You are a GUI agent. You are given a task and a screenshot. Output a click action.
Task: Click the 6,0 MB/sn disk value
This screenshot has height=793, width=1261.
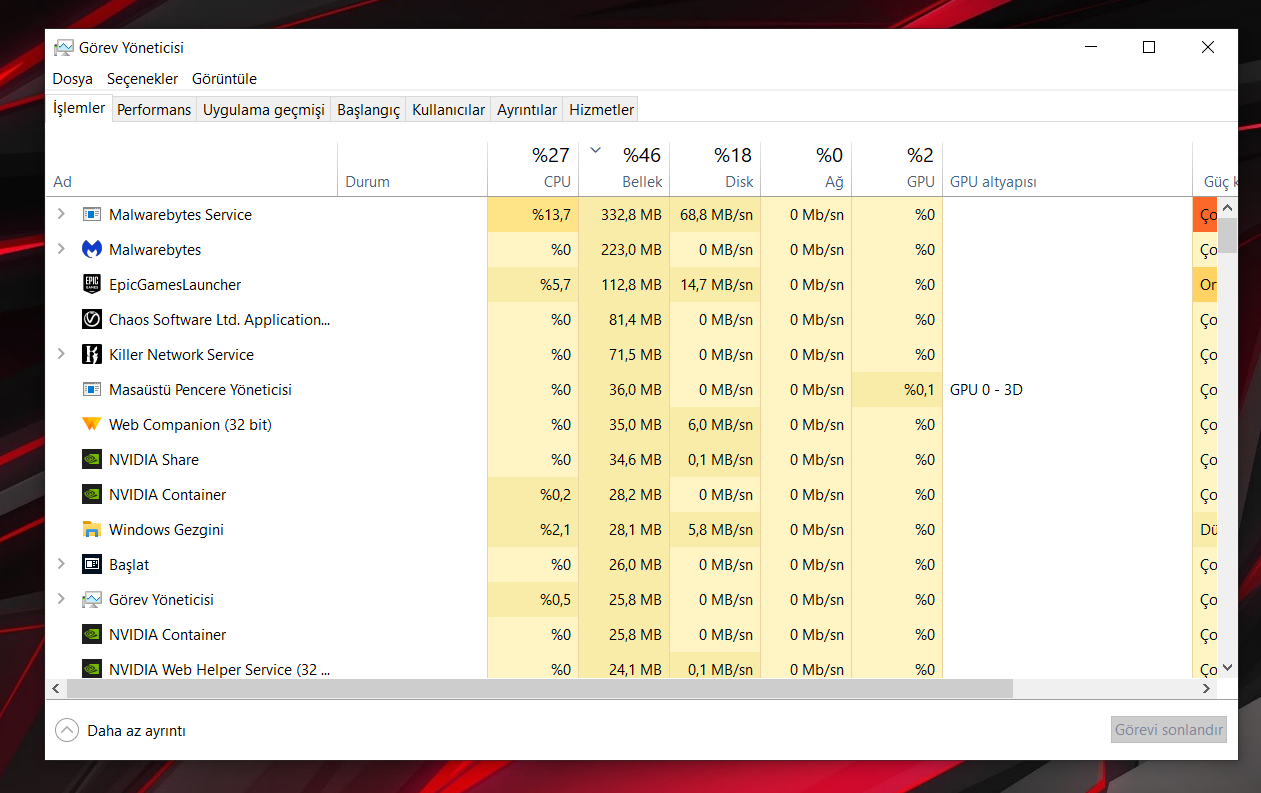(720, 425)
